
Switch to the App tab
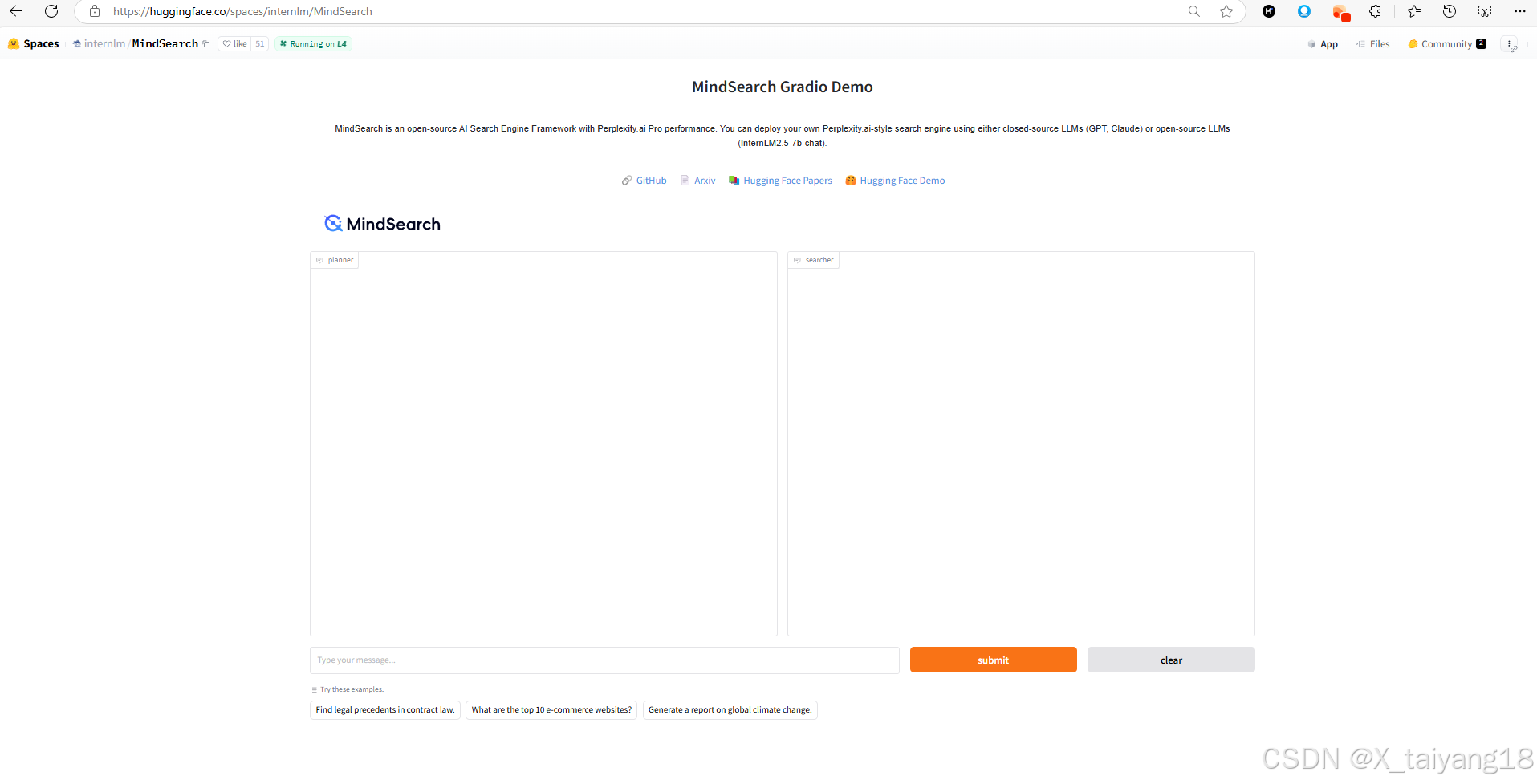[x=1322, y=44]
